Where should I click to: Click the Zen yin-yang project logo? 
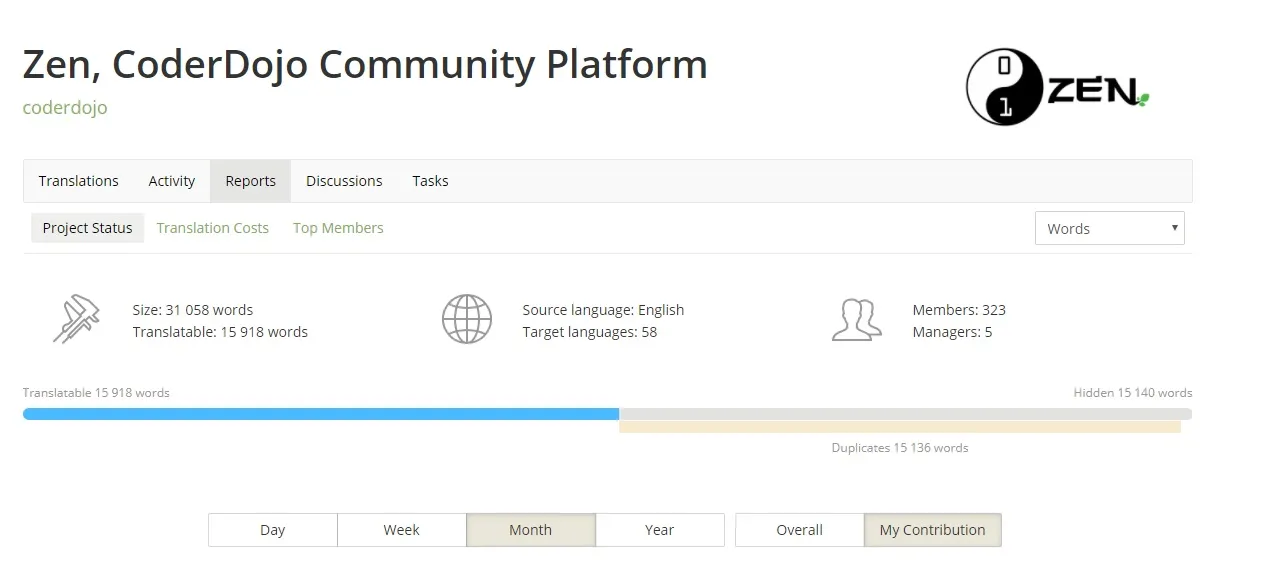click(x=1058, y=87)
